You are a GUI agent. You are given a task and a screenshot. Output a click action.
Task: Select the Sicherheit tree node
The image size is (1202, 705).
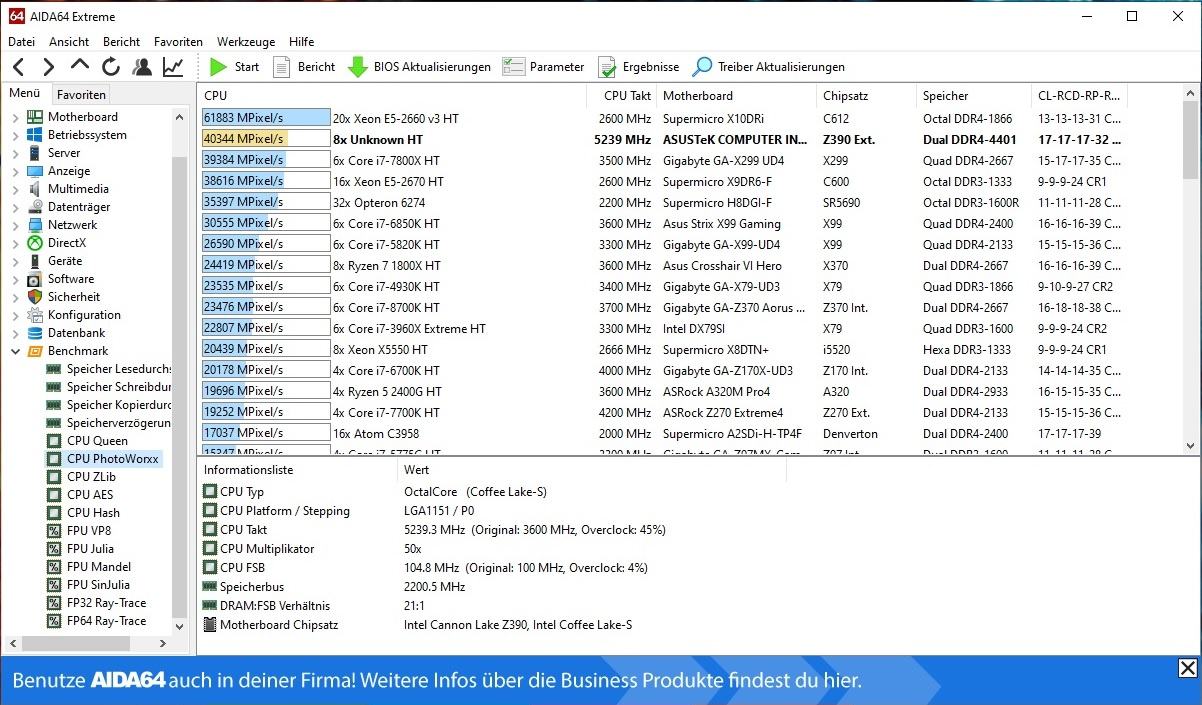[x=74, y=297]
